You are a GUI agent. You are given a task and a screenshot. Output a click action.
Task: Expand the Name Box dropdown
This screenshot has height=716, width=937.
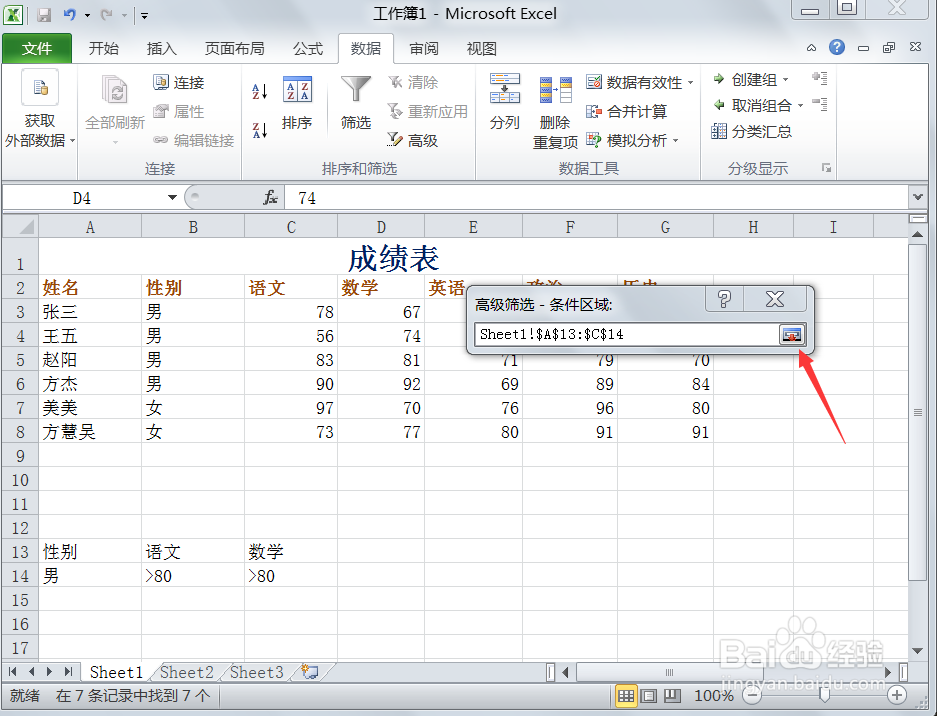pos(170,197)
